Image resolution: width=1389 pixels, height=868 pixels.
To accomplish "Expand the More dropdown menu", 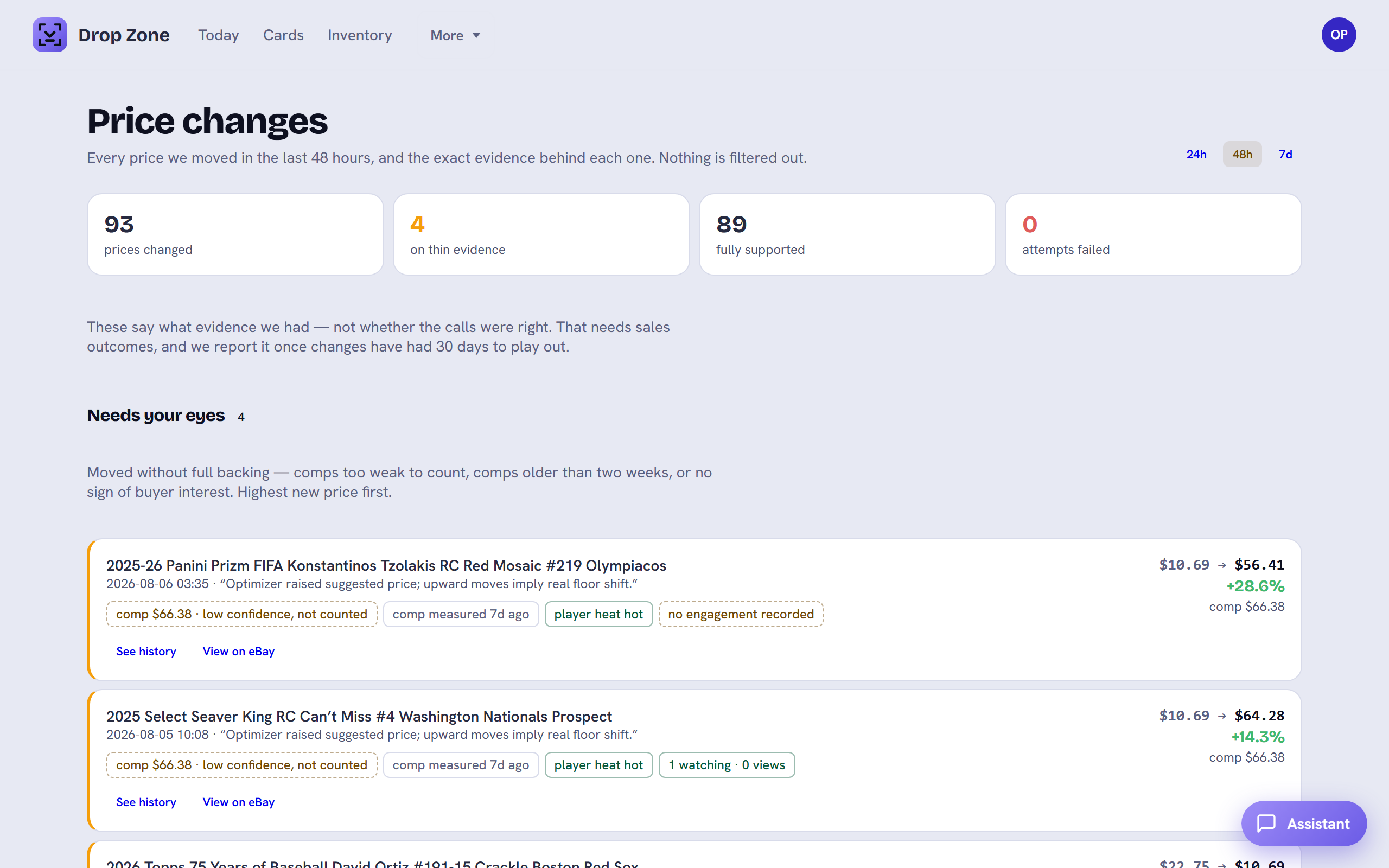I will [x=455, y=35].
